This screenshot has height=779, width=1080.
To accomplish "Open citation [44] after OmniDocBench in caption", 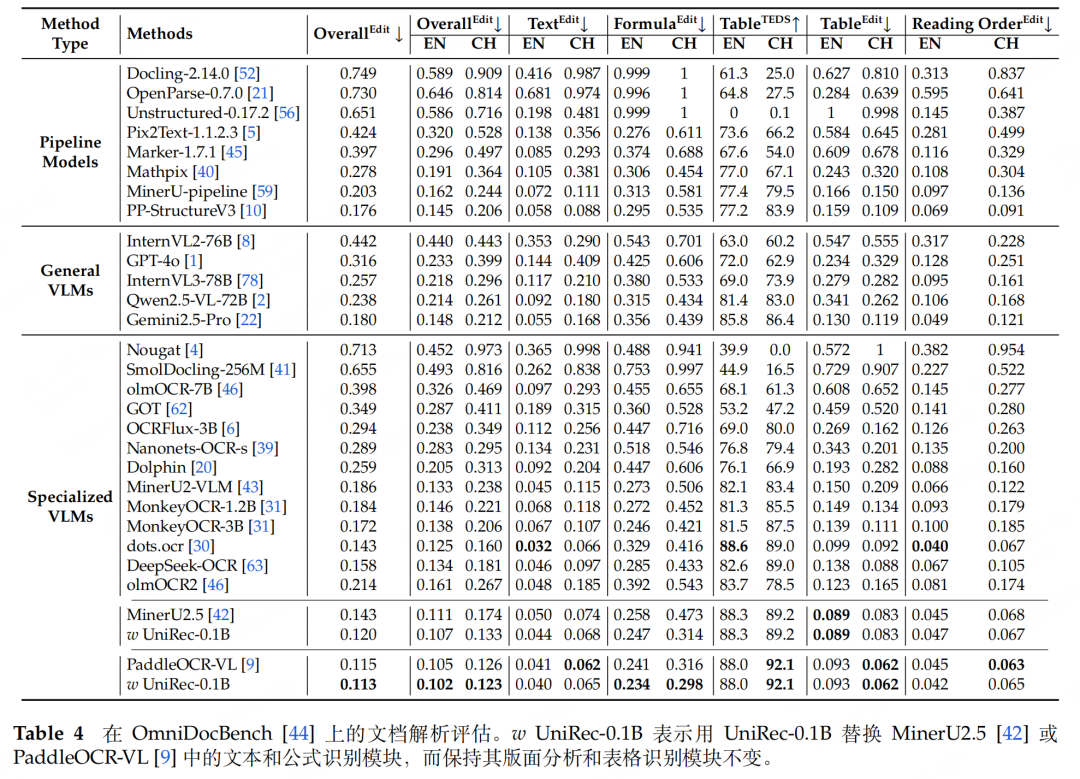I will coord(298,733).
